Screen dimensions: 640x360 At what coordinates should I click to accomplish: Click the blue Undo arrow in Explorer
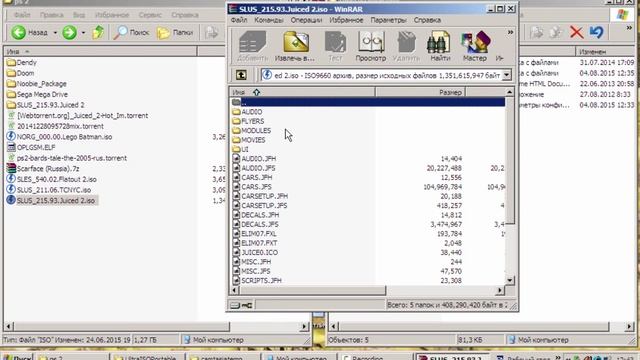coord(597,32)
